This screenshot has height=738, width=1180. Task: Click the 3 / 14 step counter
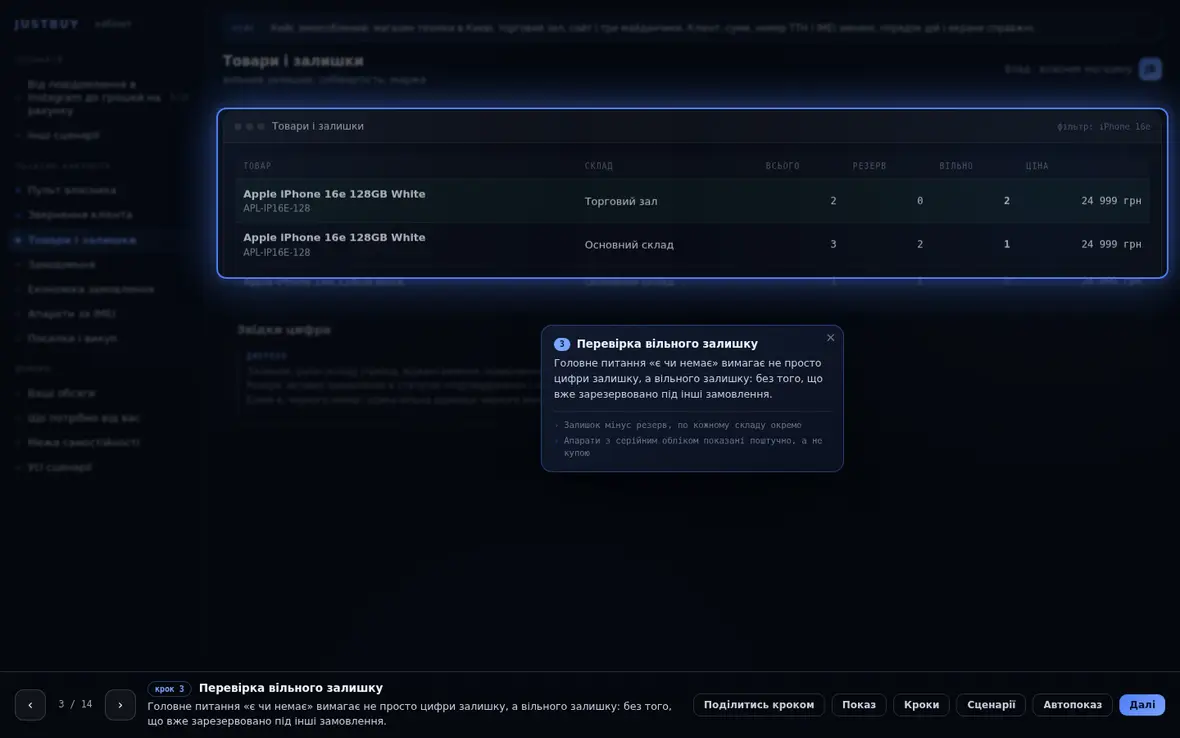75,705
